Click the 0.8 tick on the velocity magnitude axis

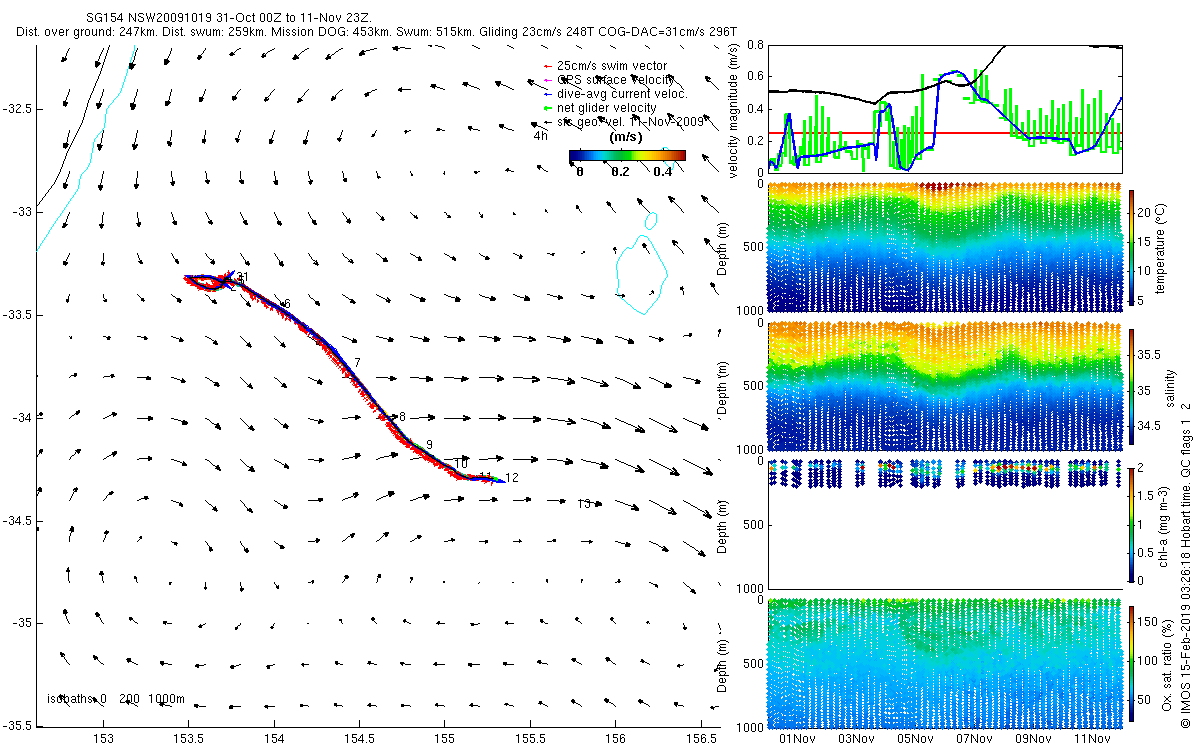point(755,46)
